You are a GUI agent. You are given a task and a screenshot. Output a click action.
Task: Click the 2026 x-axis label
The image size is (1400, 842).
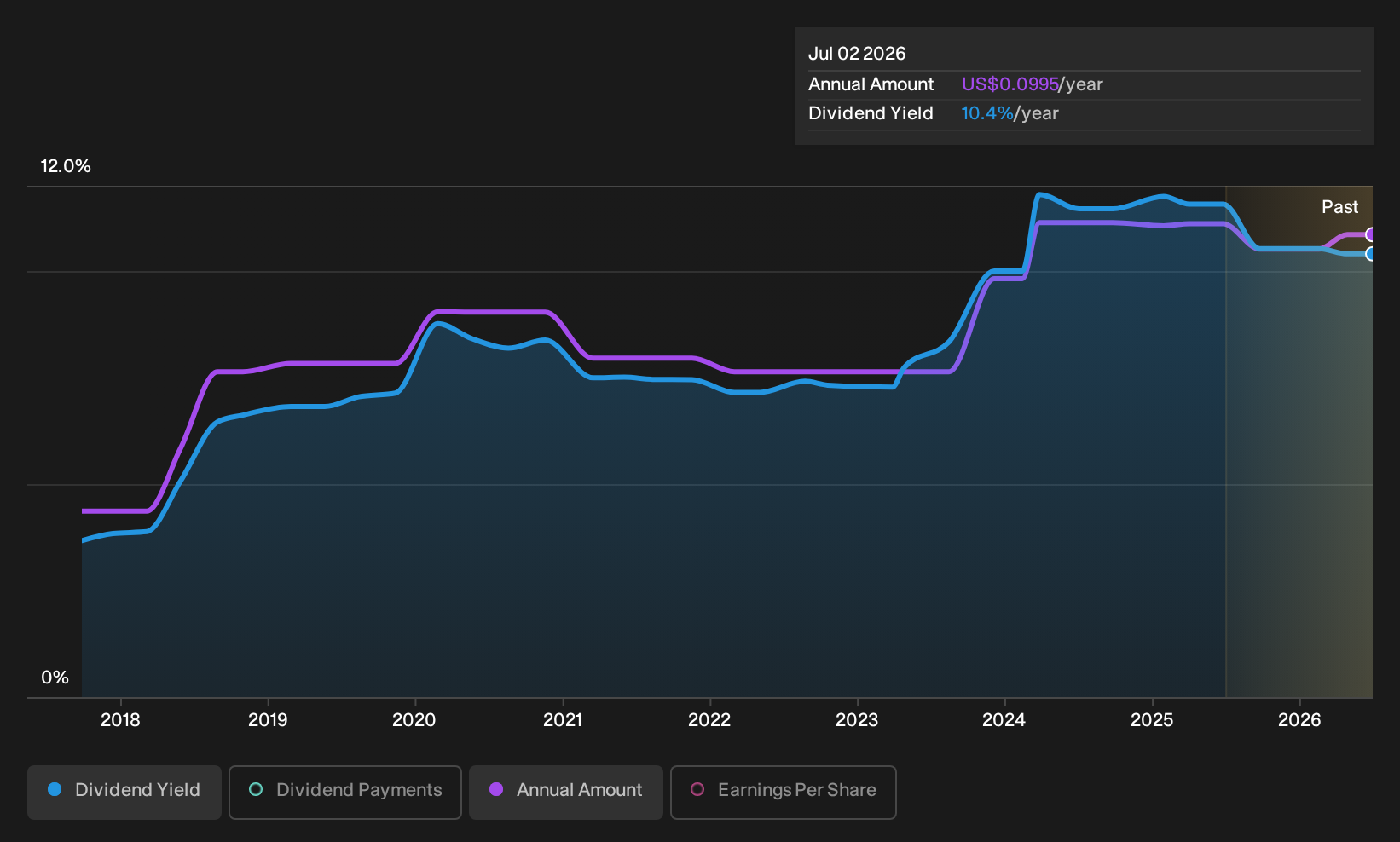pyautogui.click(x=1299, y=720)
